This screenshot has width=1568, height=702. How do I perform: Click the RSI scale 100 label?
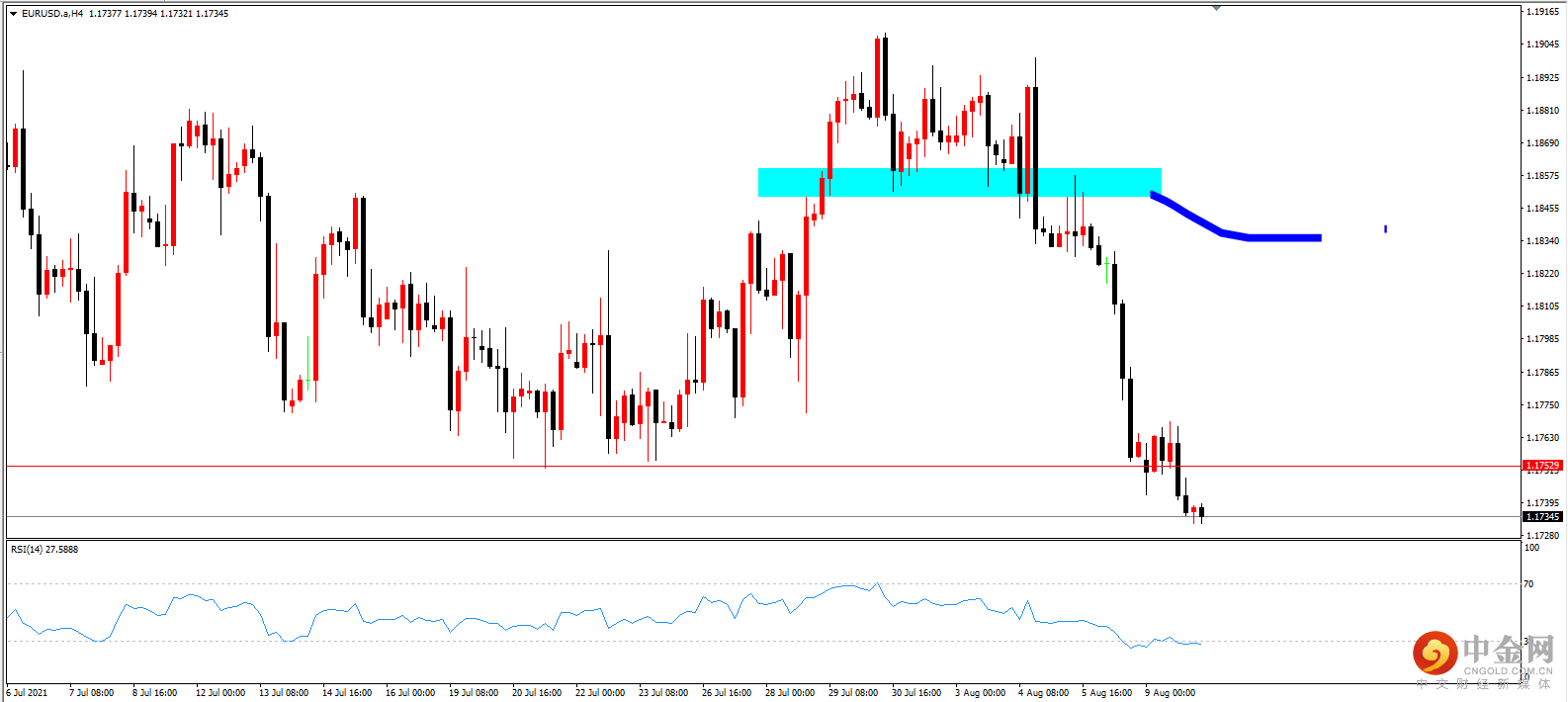(x=1531, y=547)
